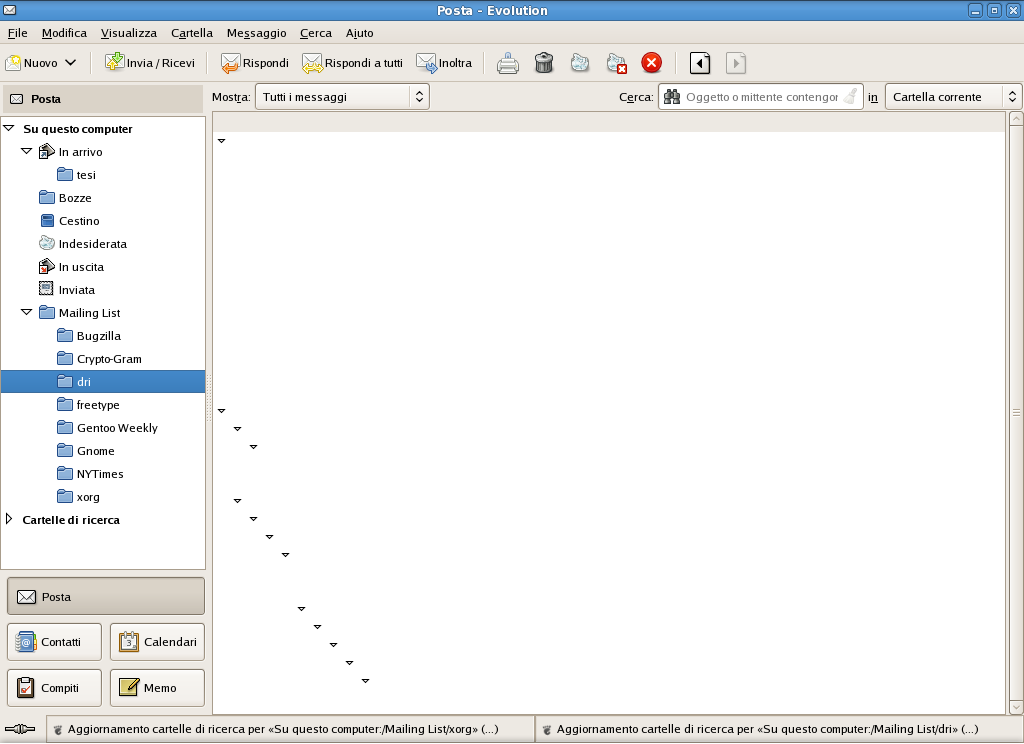Switch to Calendari view

pos(157,642)
